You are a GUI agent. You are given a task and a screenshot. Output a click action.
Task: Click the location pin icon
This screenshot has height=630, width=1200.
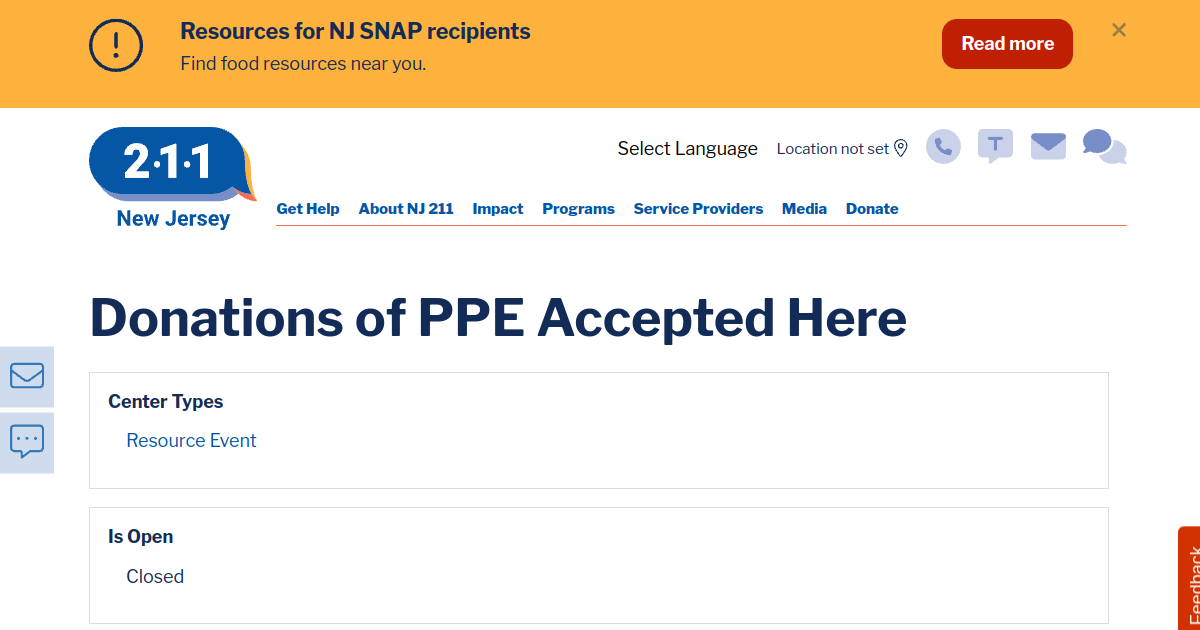(x=901, y=148)
